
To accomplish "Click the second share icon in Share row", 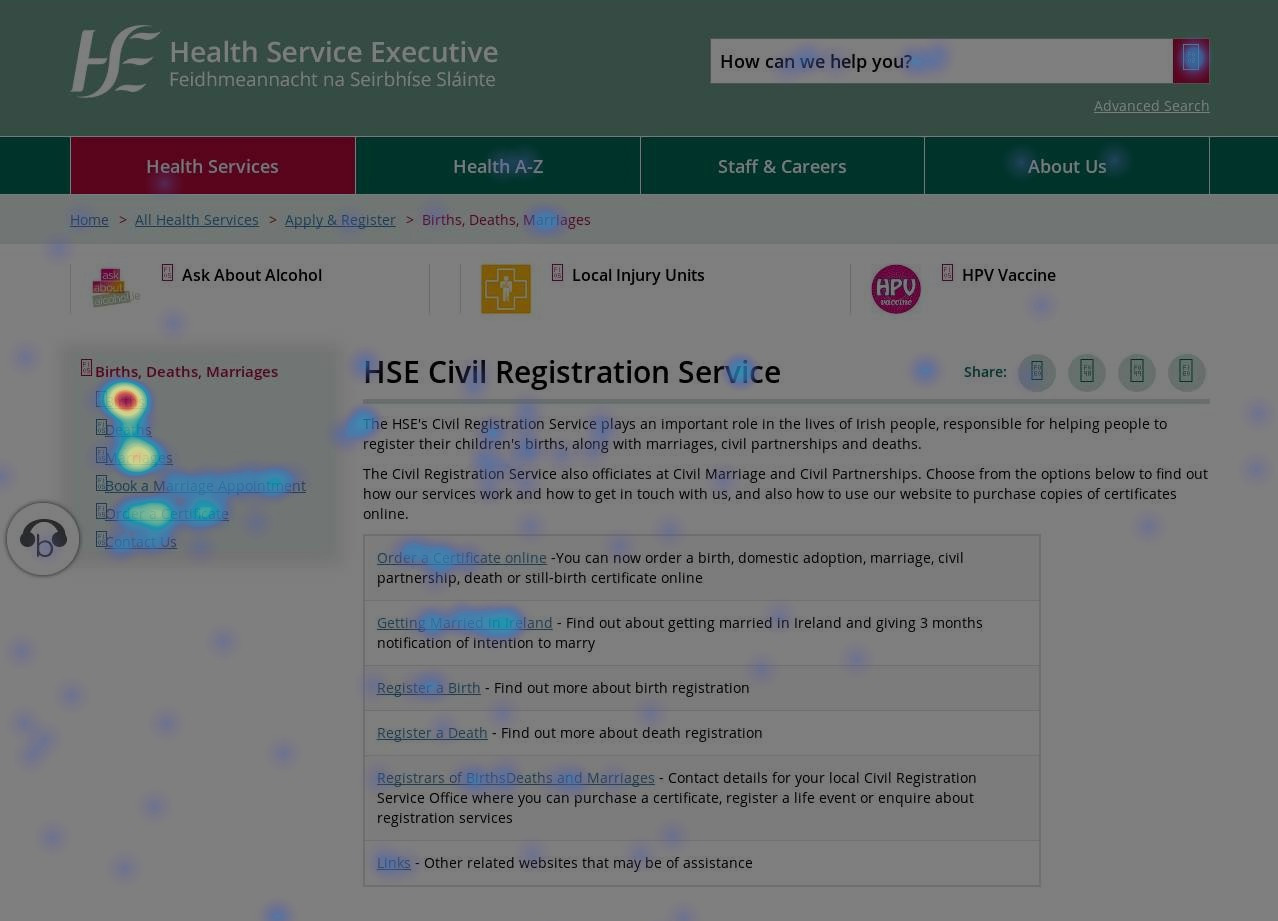I will point(1087,372).
